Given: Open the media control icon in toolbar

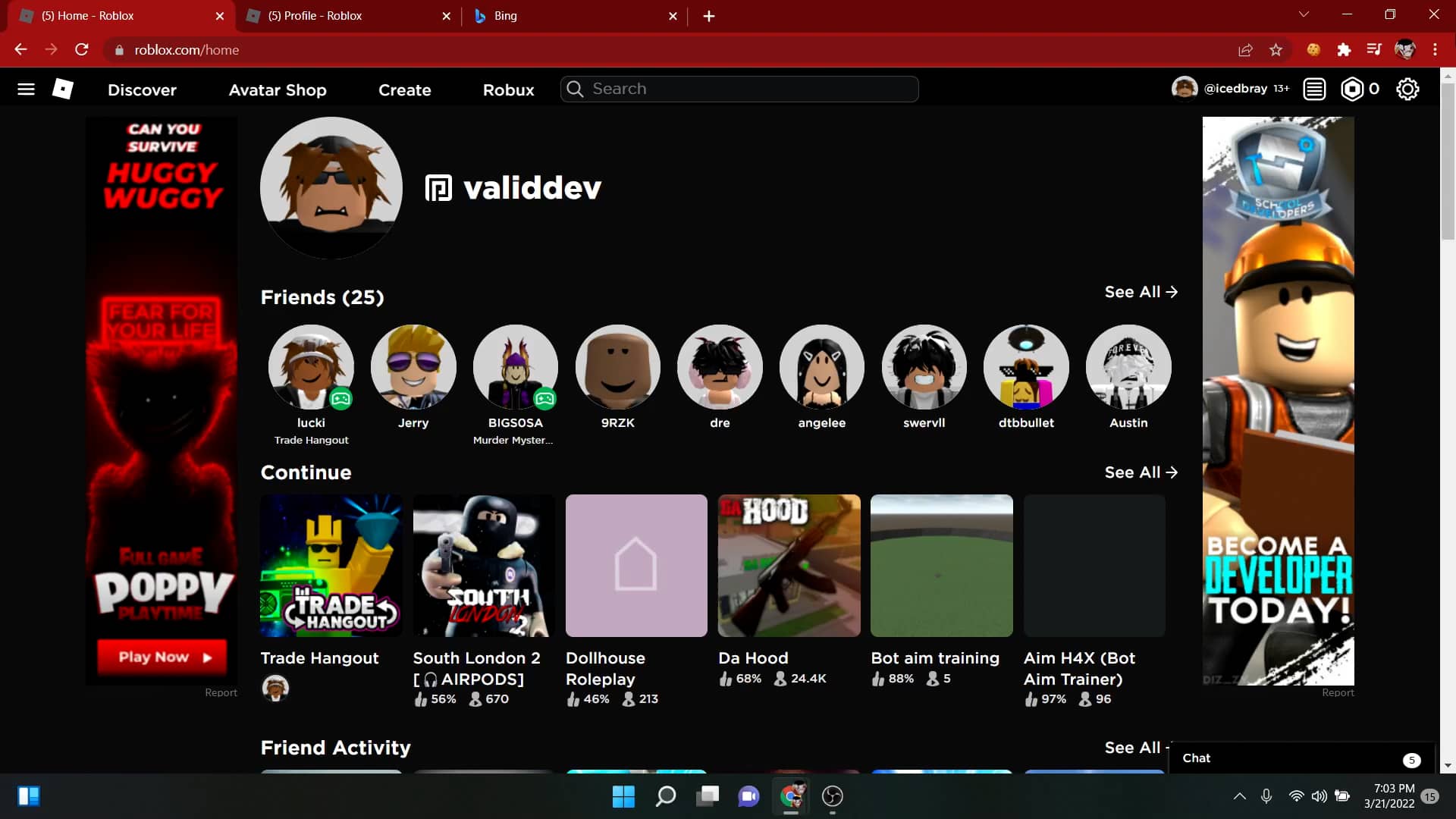Looking at the screenshot, I should tap(1374, 50).
